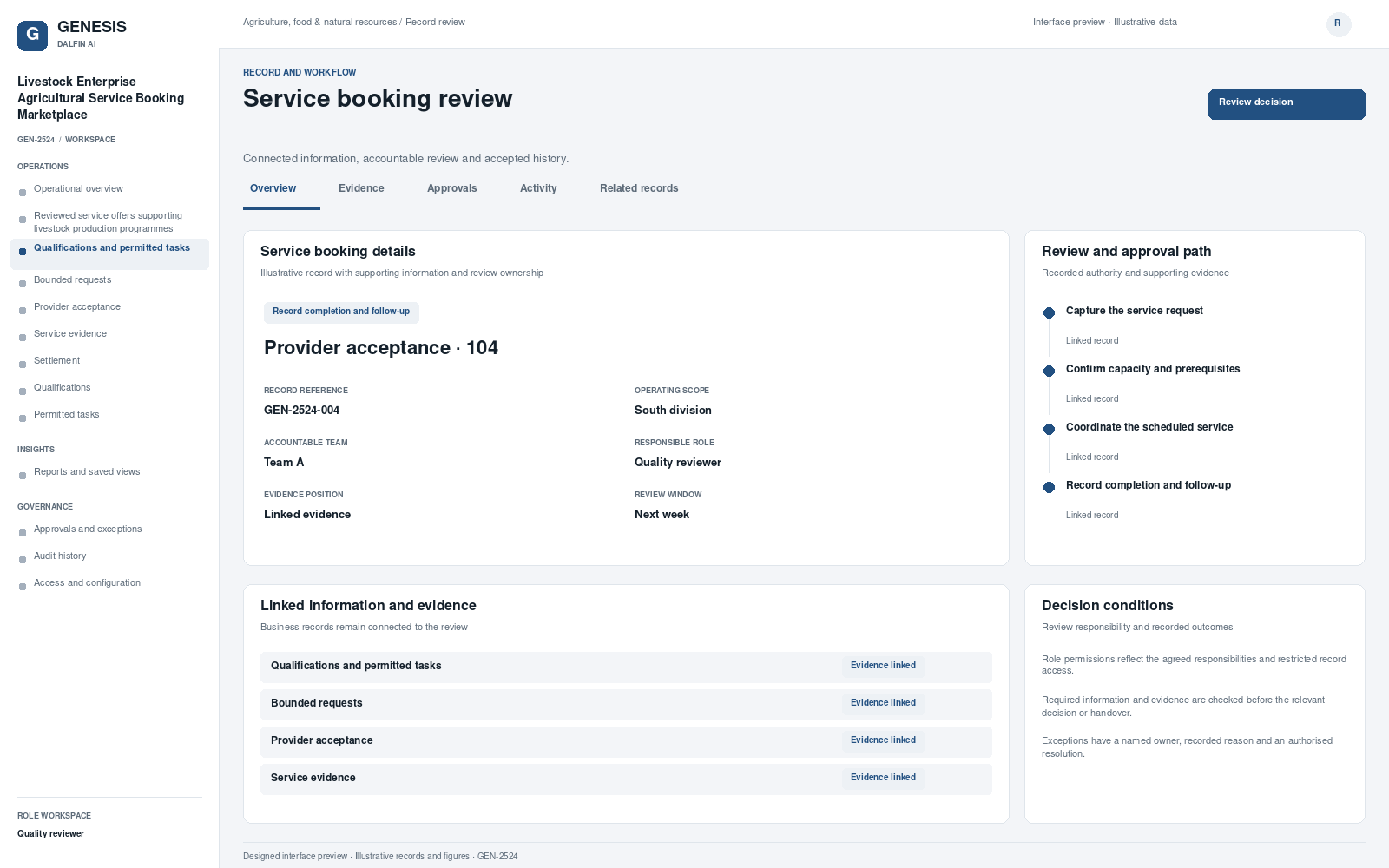
Task: Click the Quality reviewer role workspace
Action: [50, 834]
